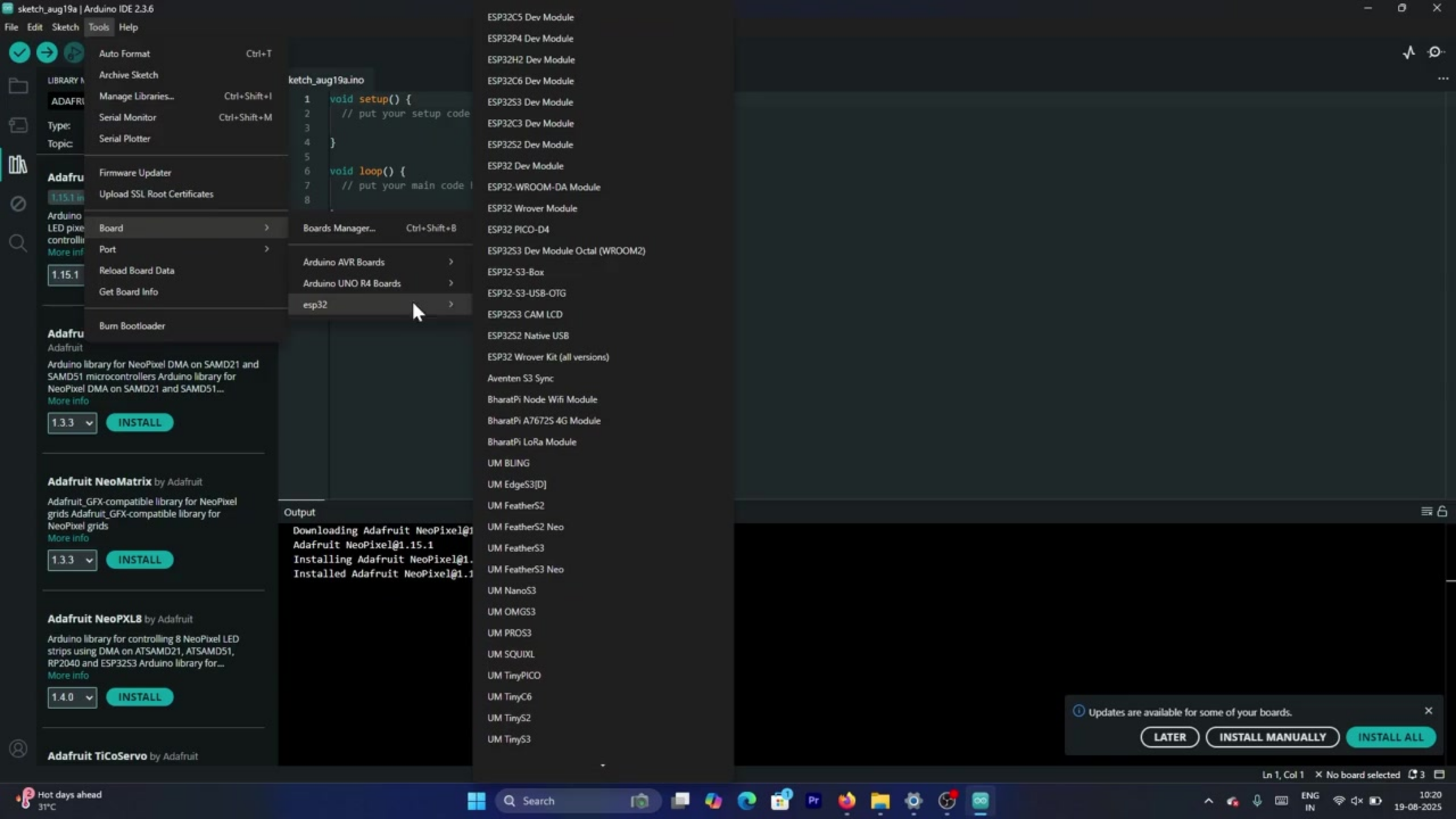Expand the esp32 boards submenu
This screenshot has width=1456, height=819.
coord(379,305)
